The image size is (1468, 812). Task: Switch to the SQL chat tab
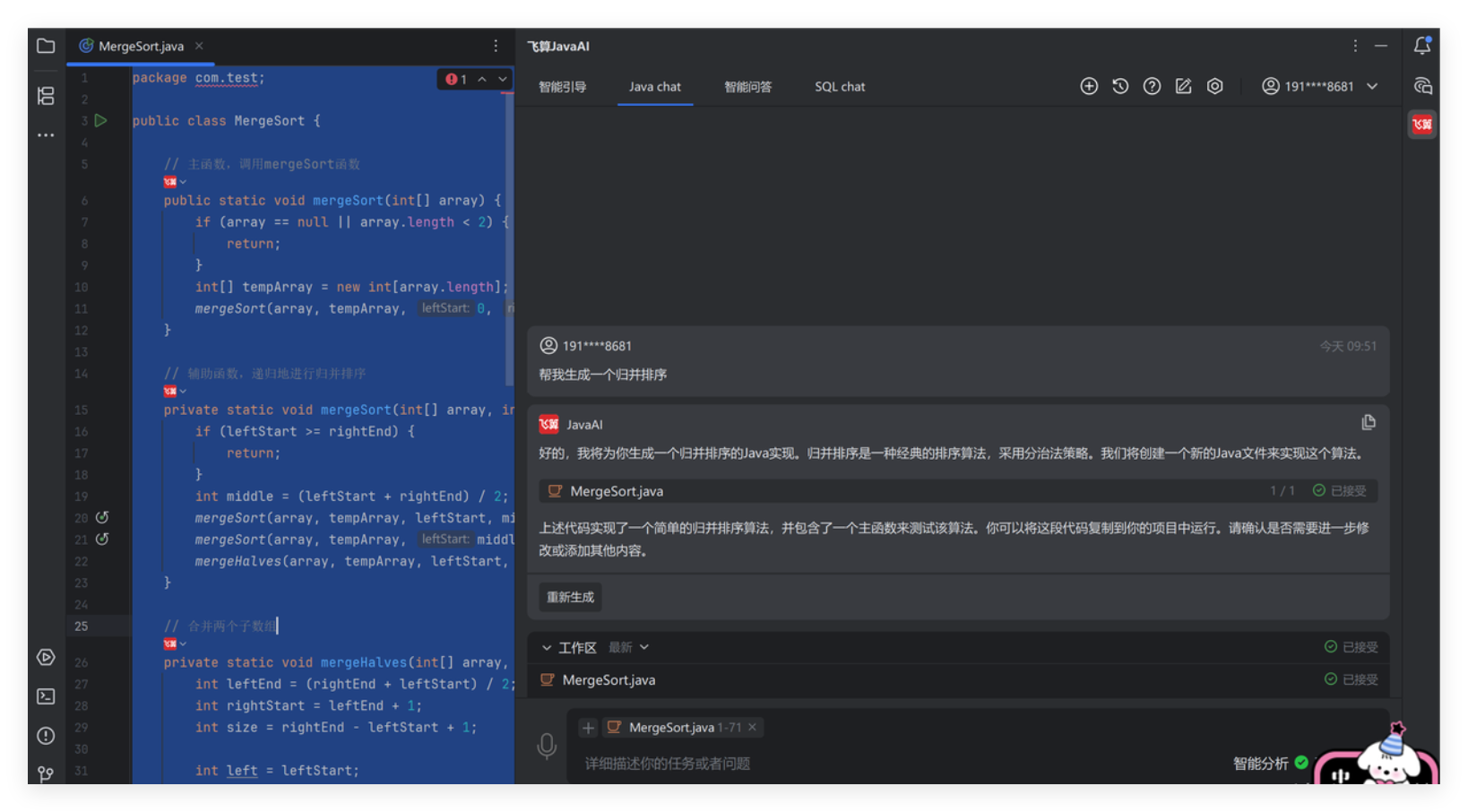(x=839, y=87)
